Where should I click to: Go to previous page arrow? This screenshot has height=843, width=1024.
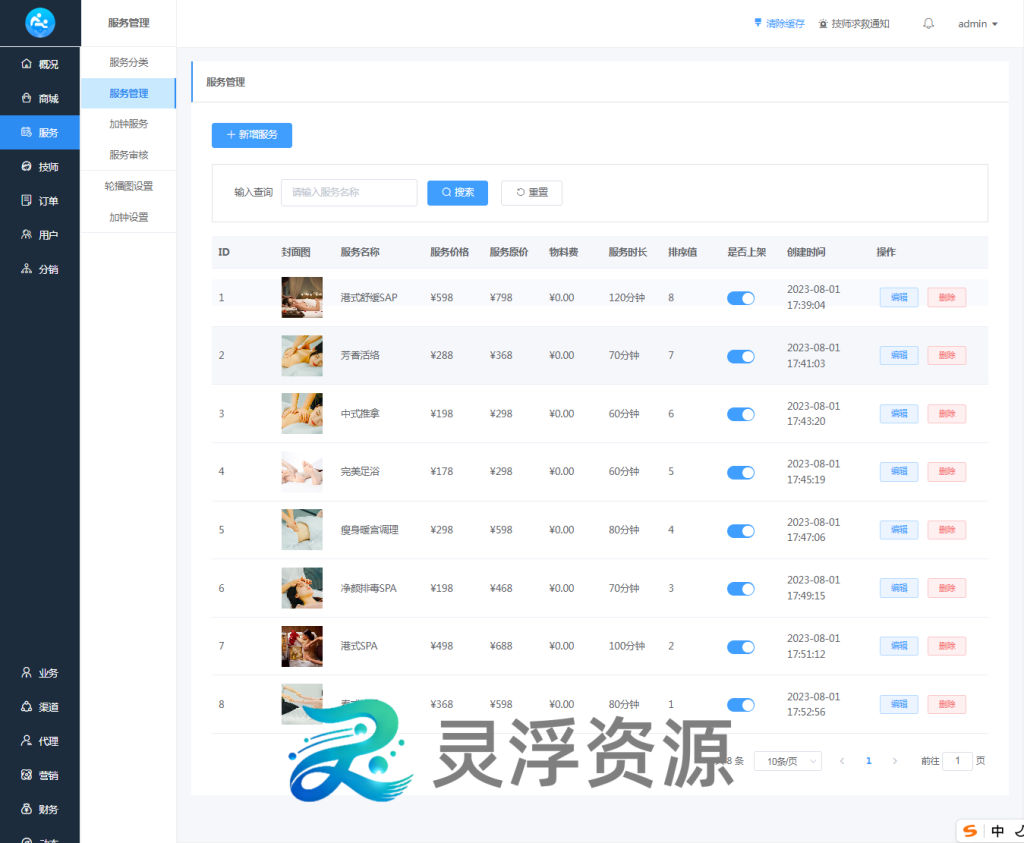842,761
